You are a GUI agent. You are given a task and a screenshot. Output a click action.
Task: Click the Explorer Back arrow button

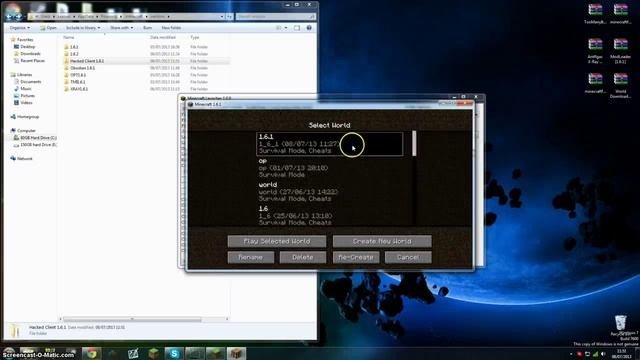coord(9,16)
